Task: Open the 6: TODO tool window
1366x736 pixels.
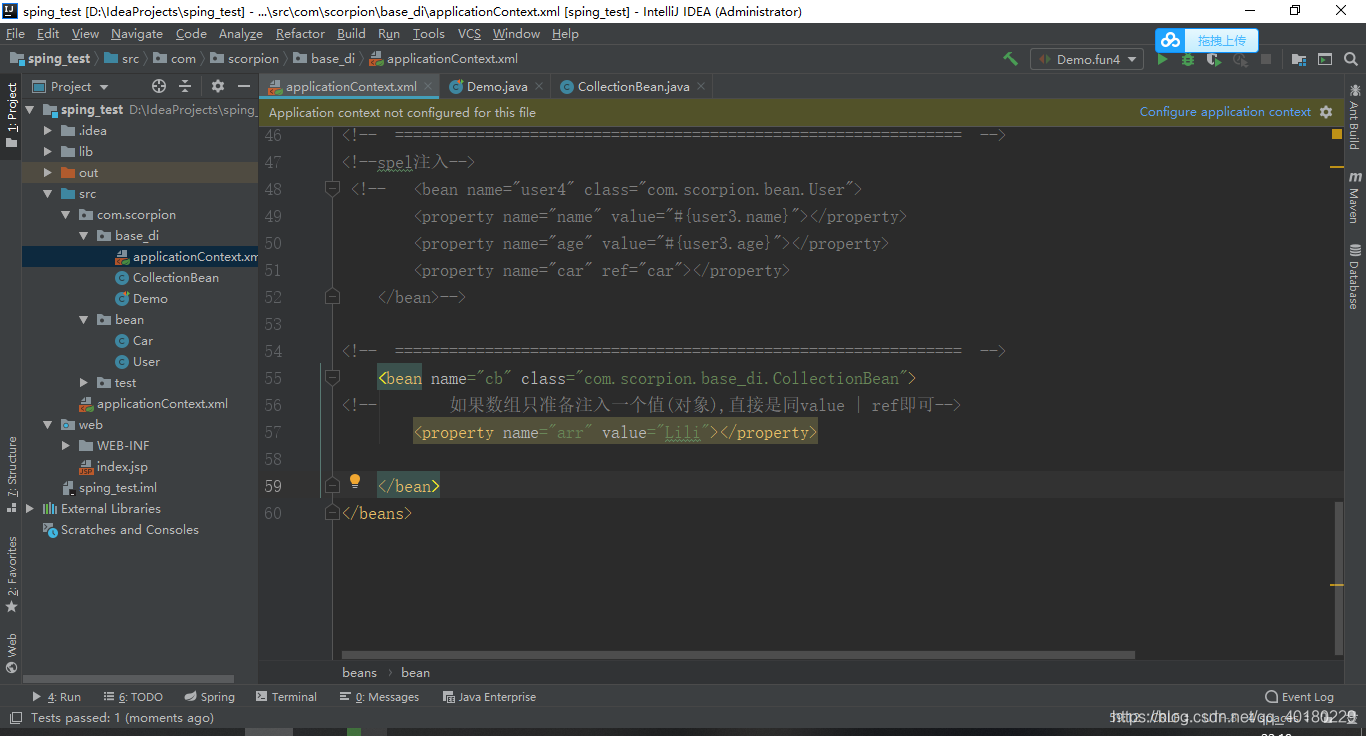Action: [132, 697]
